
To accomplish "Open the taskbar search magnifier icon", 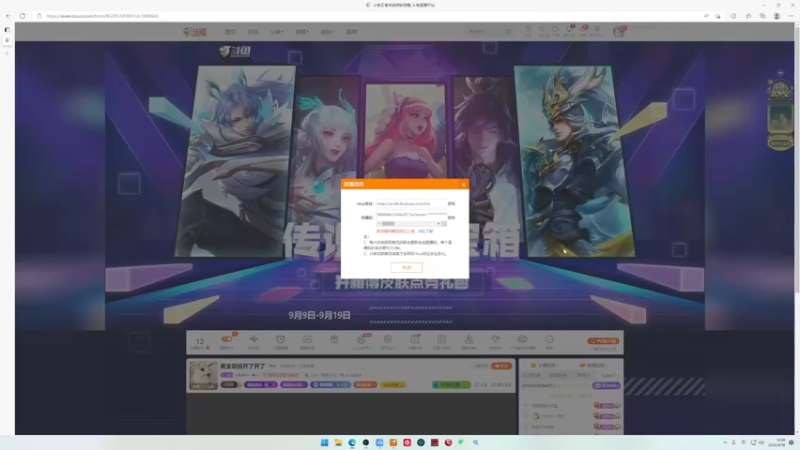I will coord(476,442).
